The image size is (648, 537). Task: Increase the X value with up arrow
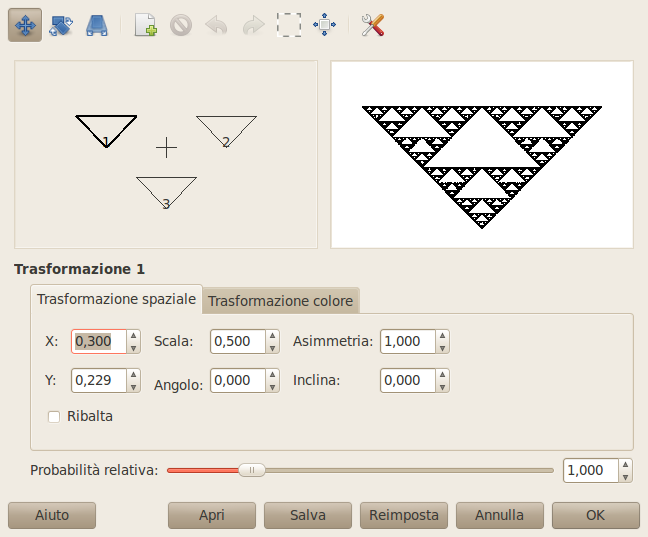pyautogui.click(x=133, y=336)
